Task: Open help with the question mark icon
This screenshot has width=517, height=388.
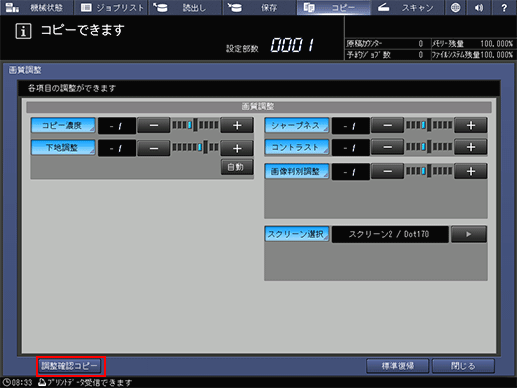Action: [504, 7]
